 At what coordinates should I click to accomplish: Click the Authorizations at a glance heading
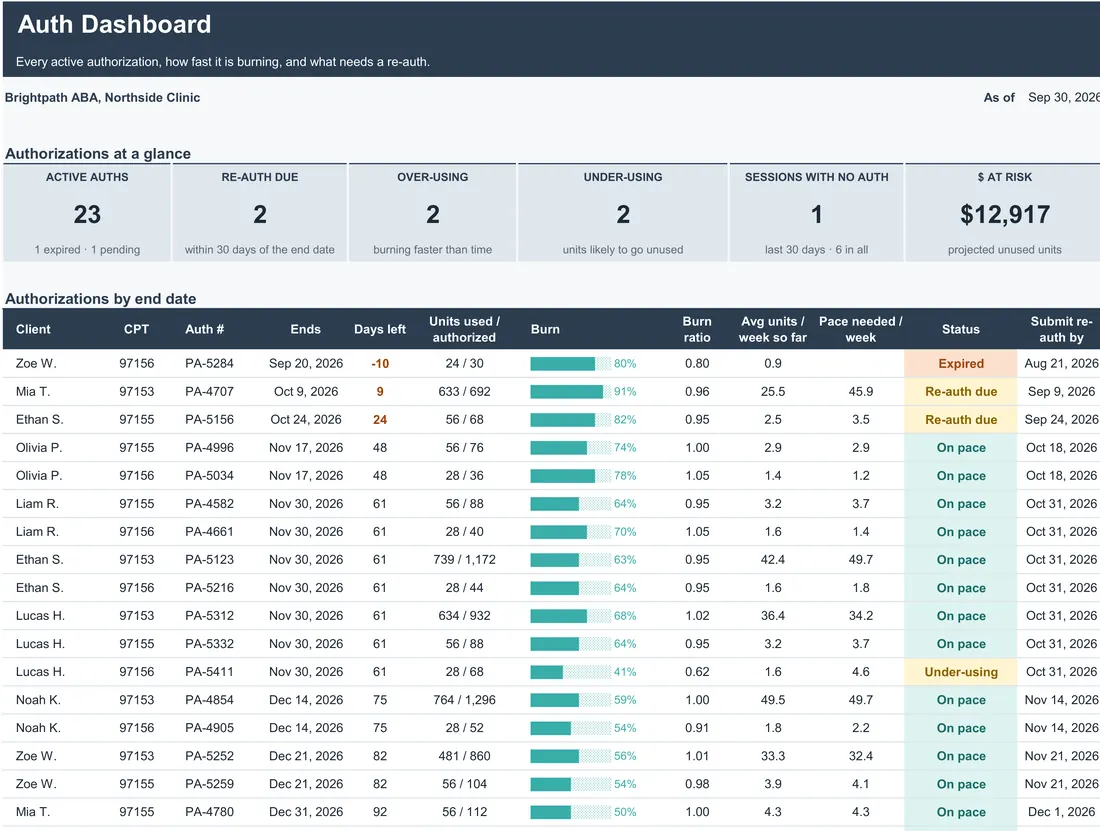pyautogui.click(x=98, y=154)
